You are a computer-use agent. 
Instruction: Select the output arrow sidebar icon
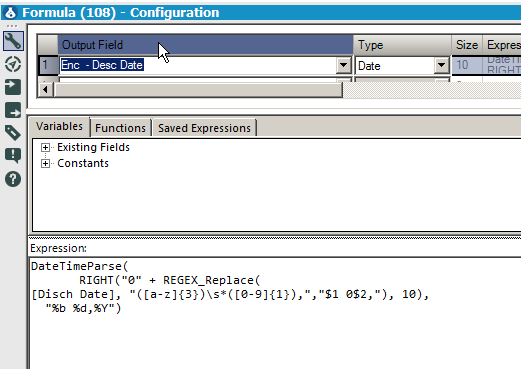tap(13, 110)
